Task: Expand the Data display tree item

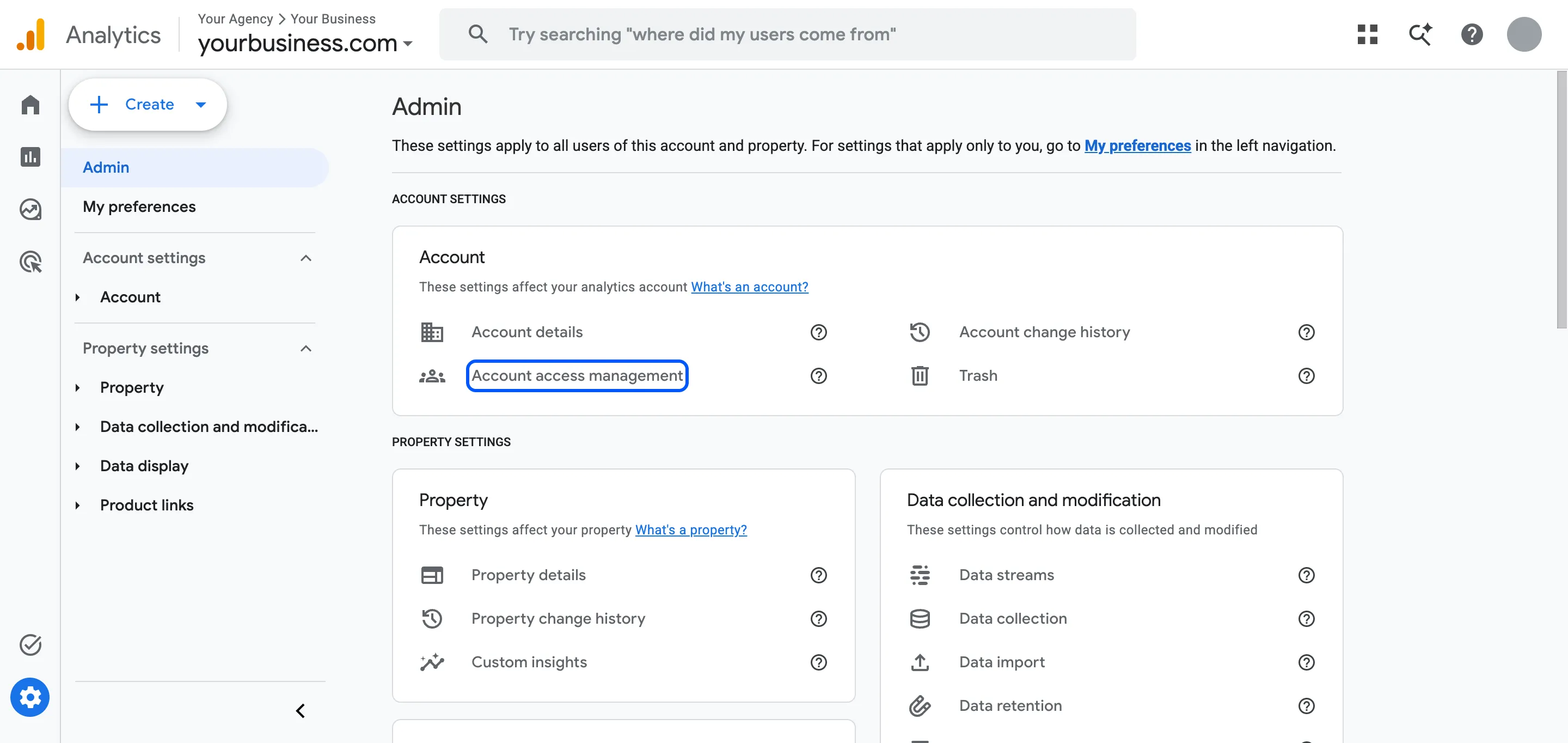Action: point(77,466)
